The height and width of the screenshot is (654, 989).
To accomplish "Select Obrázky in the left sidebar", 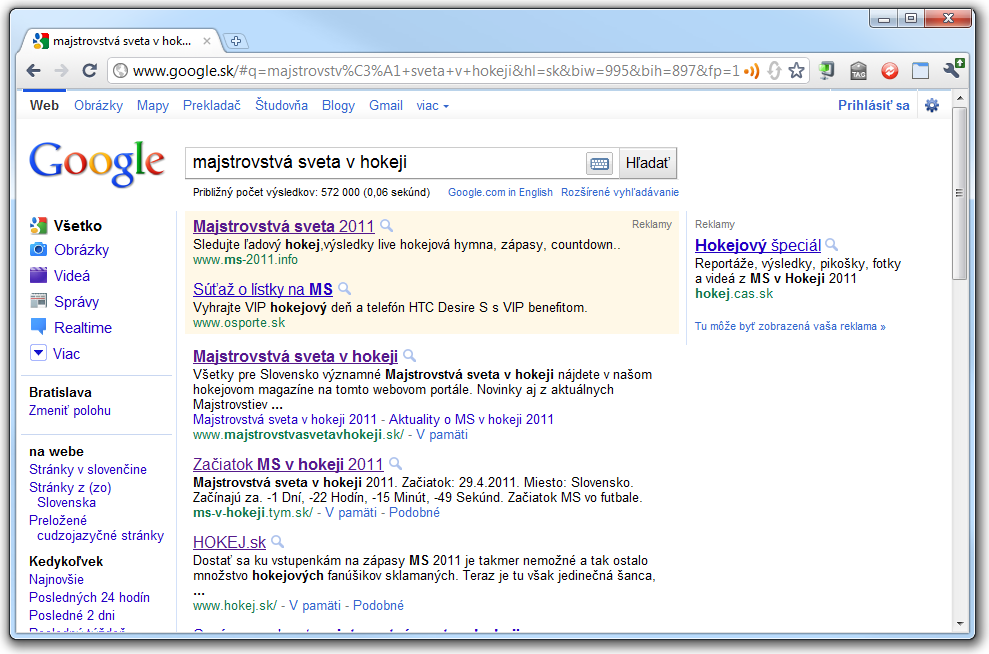I will tap(81, 250).
